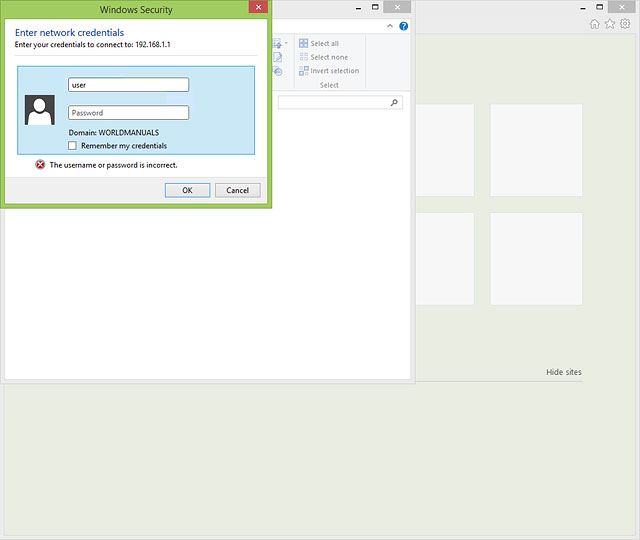Open the top-right frequent site tile in the browser
The height and width of the screenshot is (540, 640).
536,150
